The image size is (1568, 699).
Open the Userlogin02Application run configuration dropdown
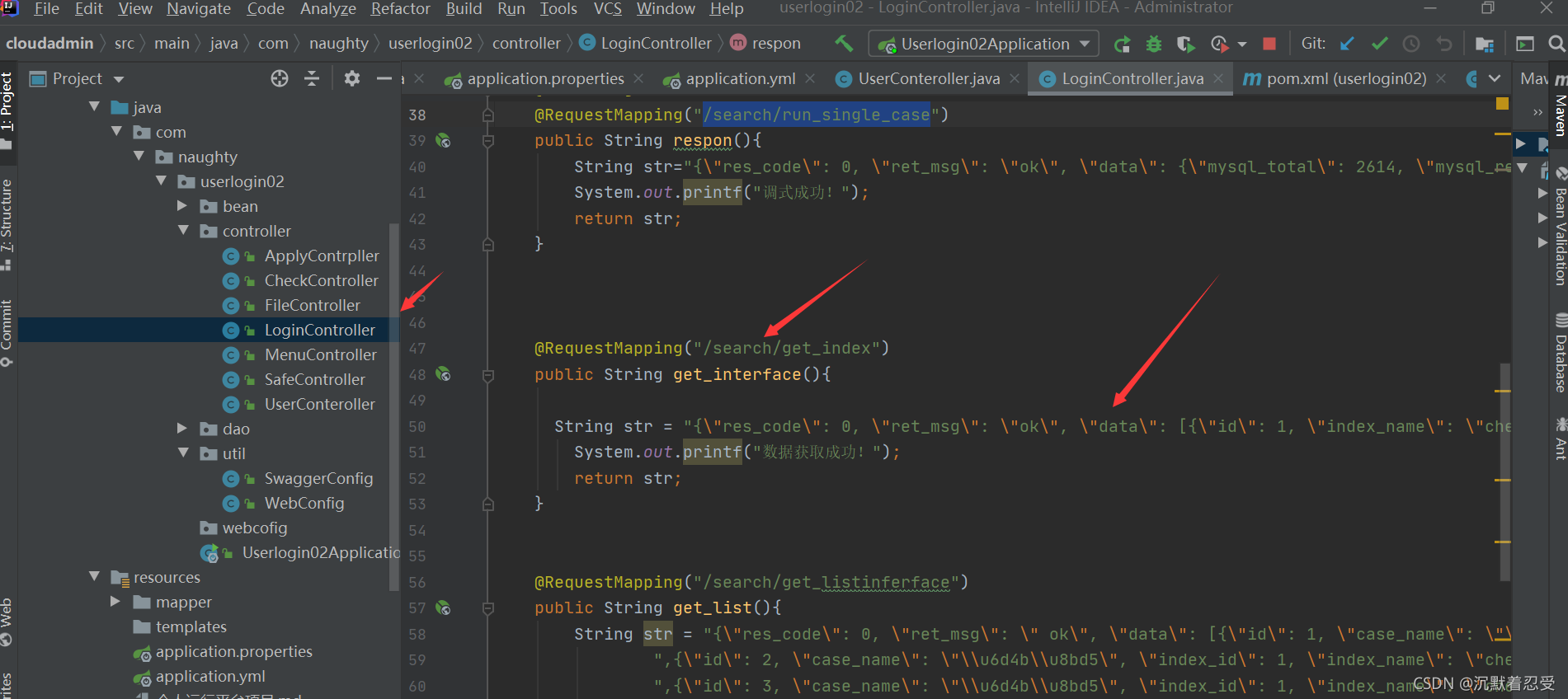(984, 44)
